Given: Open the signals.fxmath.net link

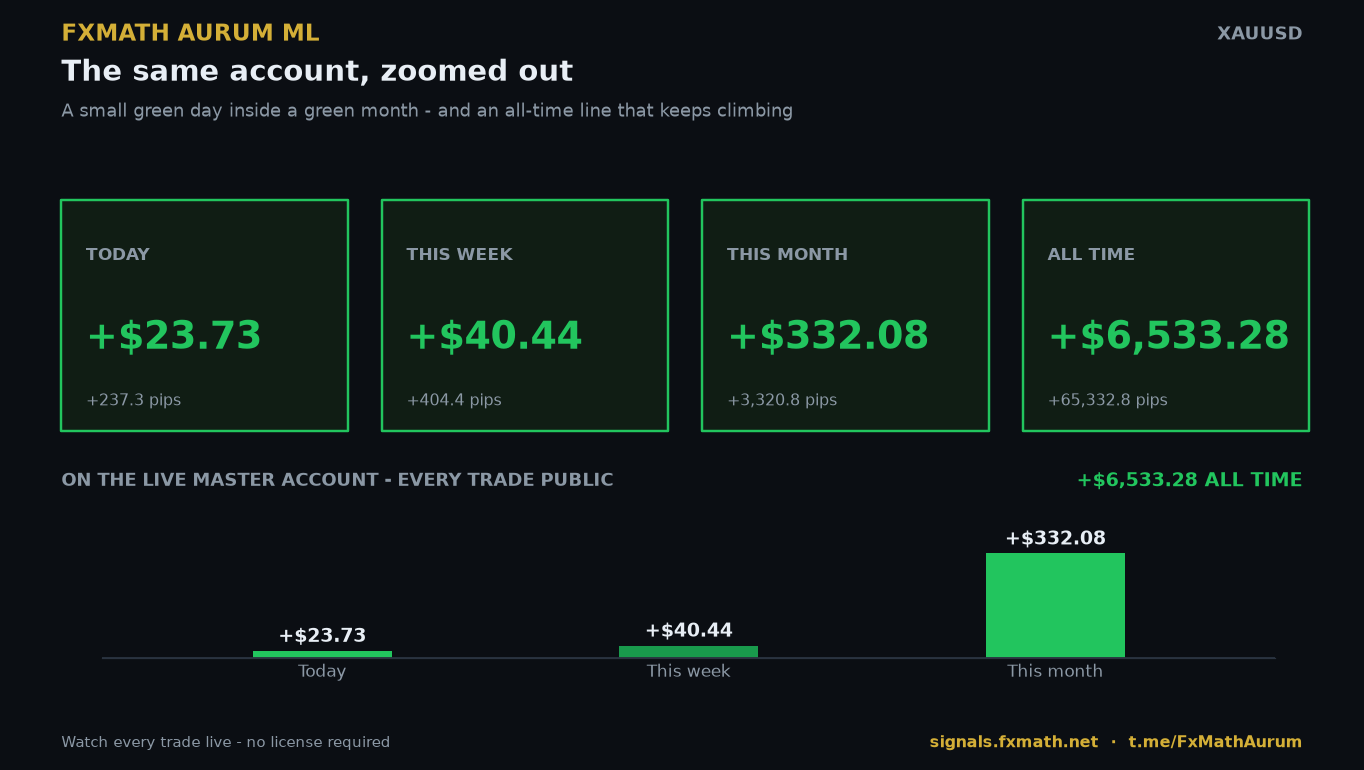Looking at the screenshot, I should (x=1014, y=742).
